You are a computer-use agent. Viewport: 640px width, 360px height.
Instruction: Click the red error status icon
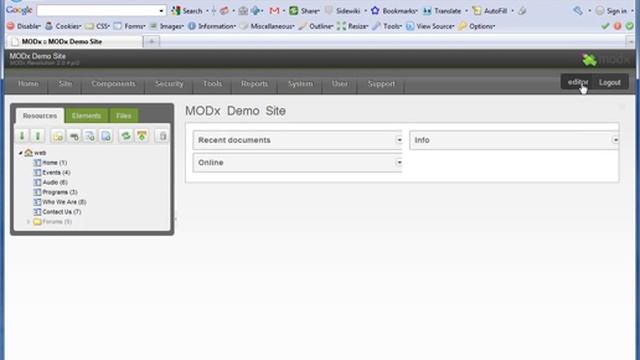(618, 26)
